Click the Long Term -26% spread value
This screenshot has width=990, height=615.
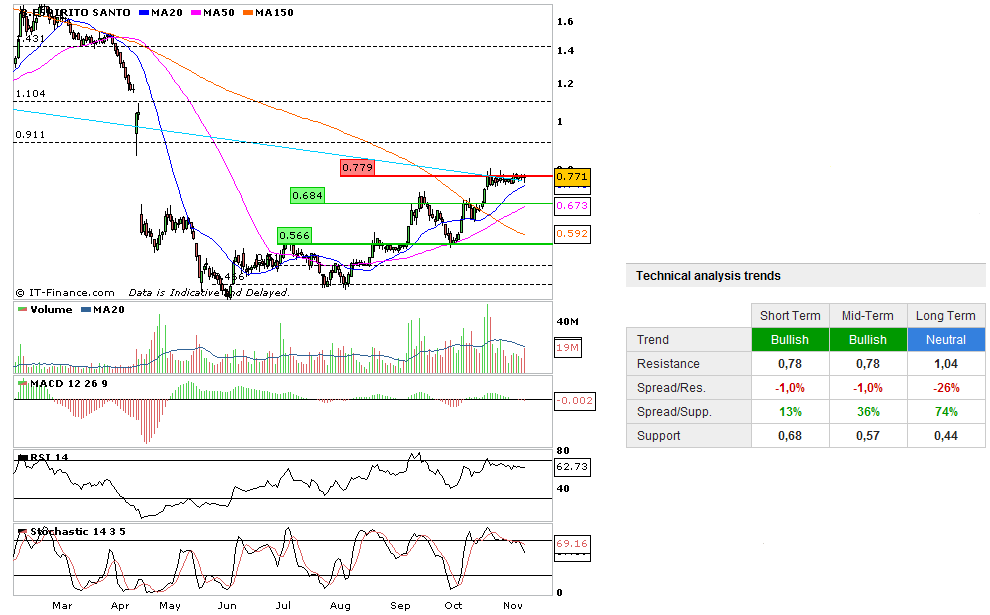(x=946, y=388)
